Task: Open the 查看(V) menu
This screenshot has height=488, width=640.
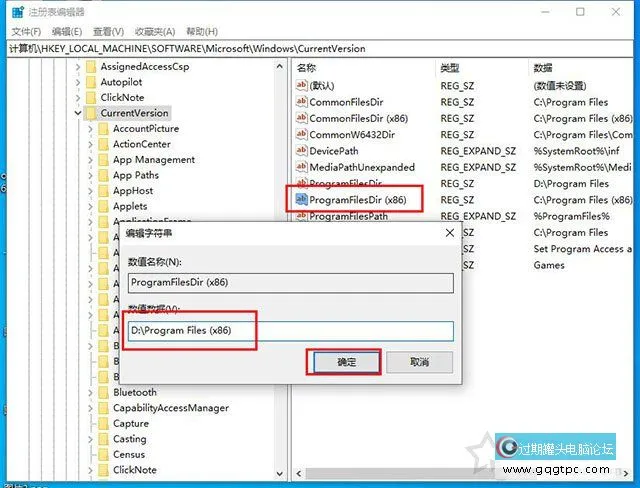Action: click(108, 31)
